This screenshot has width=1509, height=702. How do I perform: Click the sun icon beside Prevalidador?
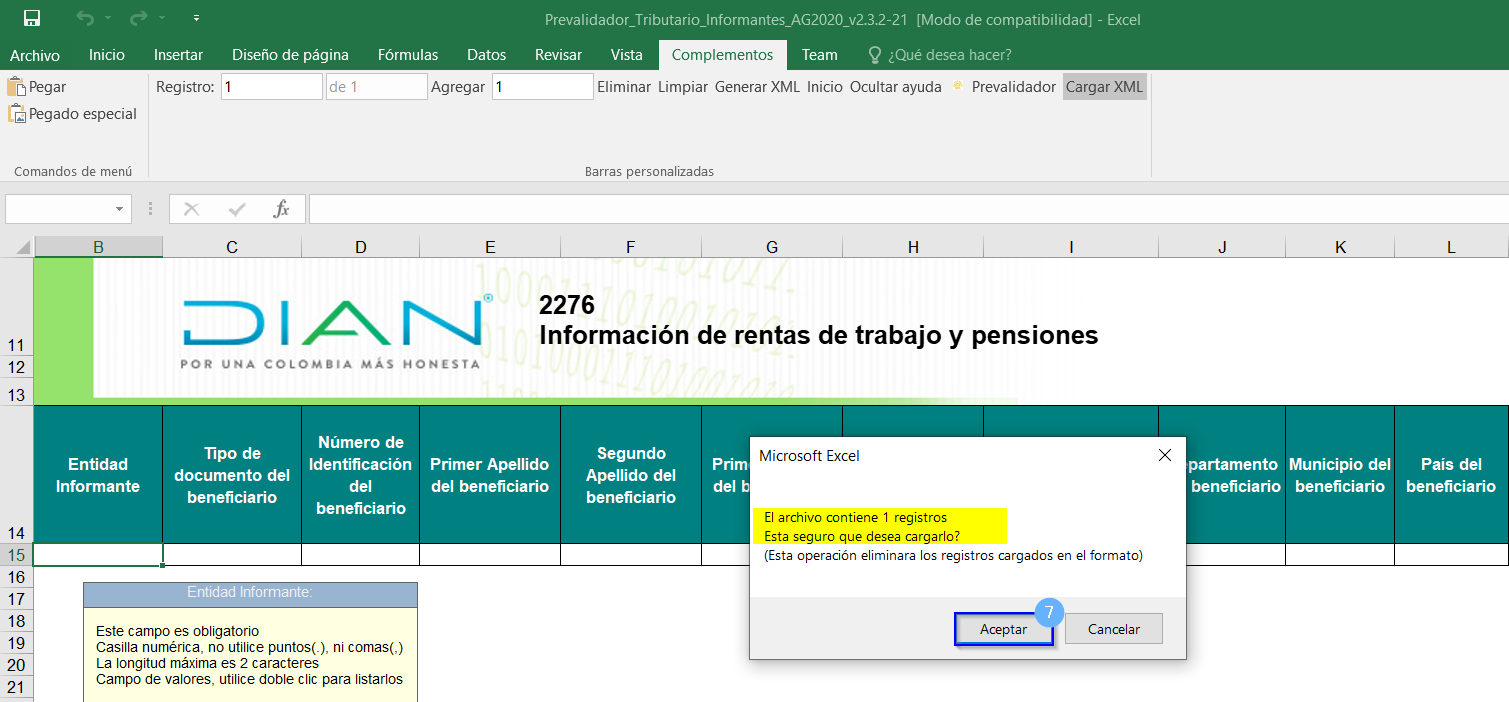tap(957, 87)
